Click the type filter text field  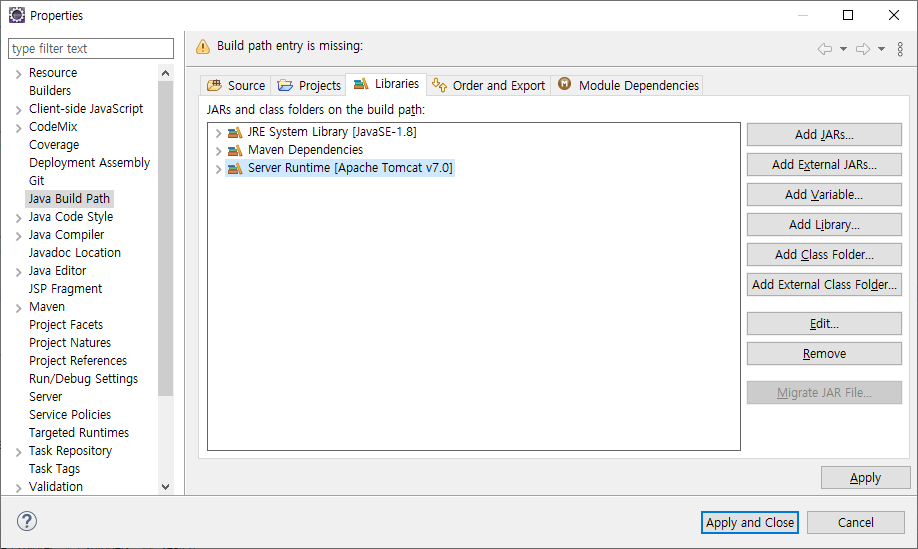90,48
